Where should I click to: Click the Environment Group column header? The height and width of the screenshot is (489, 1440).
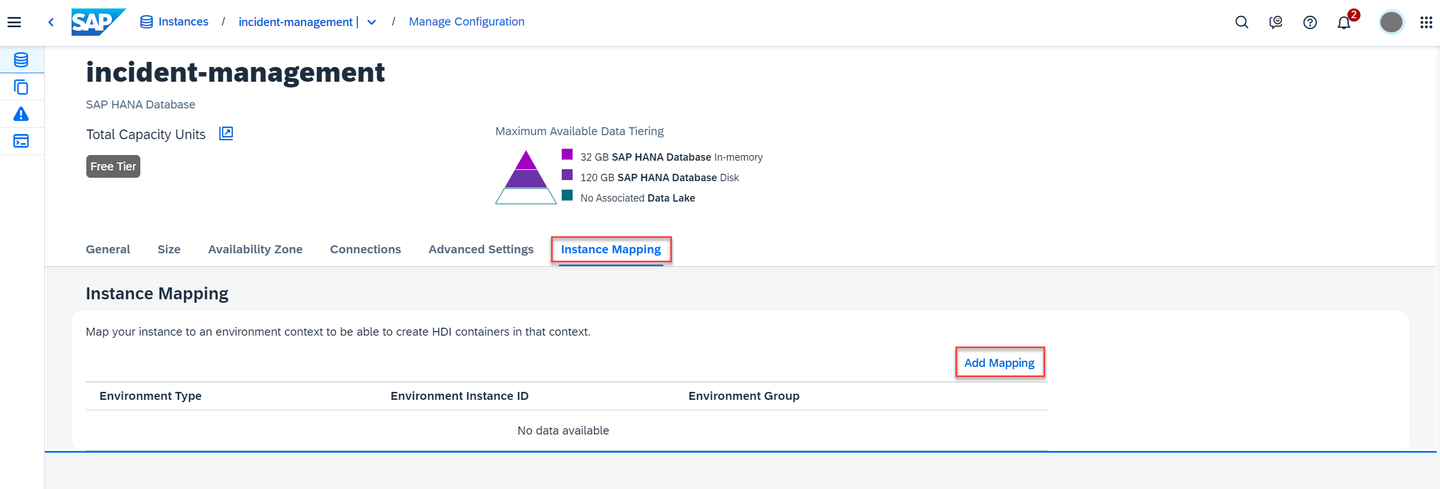[744, 396]
